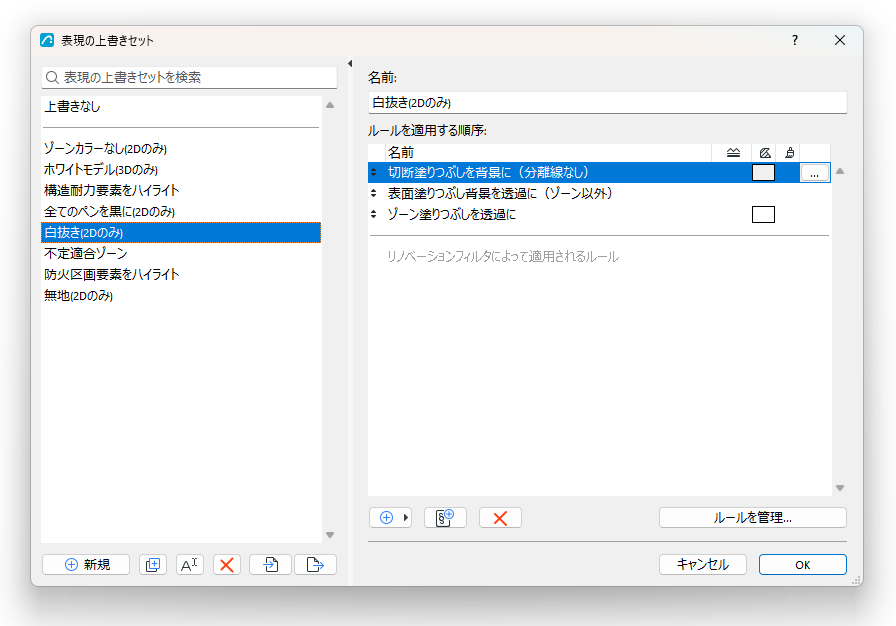
Task: Select rule 切断塗りつぶしを背景に（分離線なし）
Action: click(599, 172)
